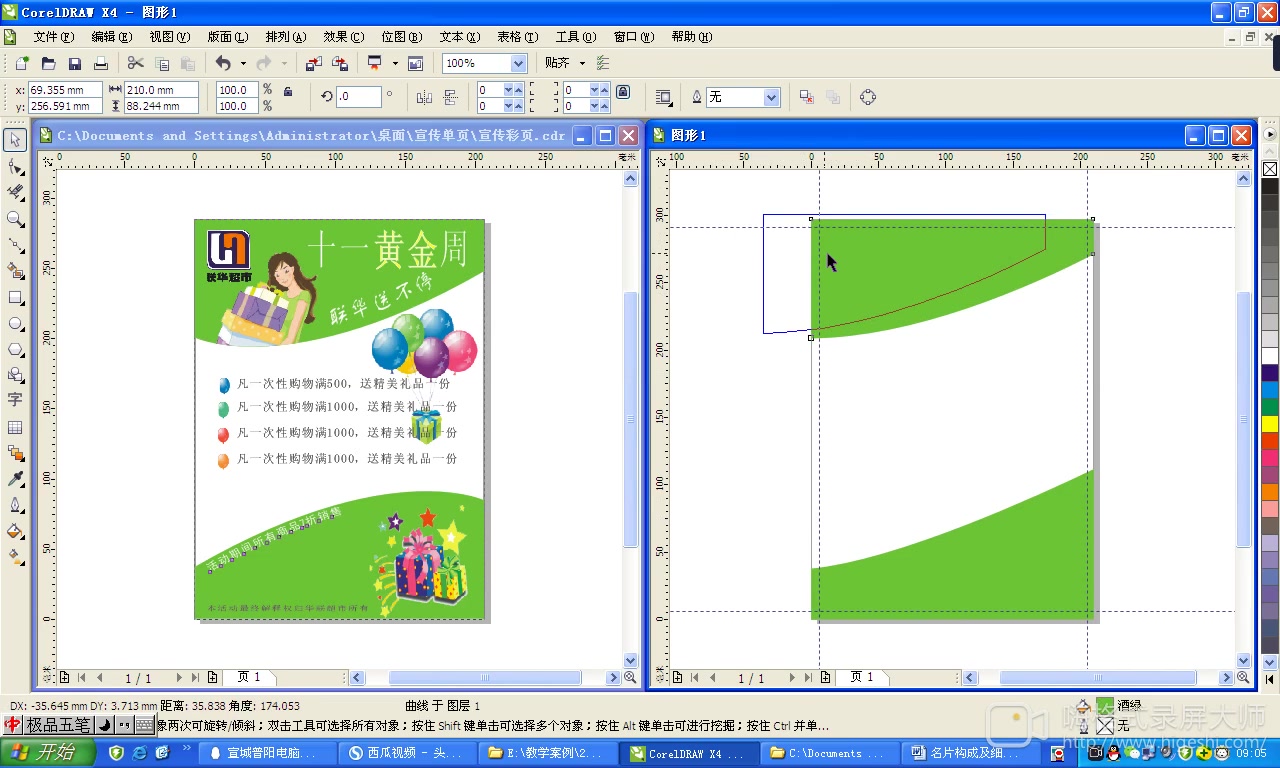Select the Smart Fill tool
Image resolution: width=1280 pixels, height=768 pixels.
pyautogui.click(x=15, y=270)
